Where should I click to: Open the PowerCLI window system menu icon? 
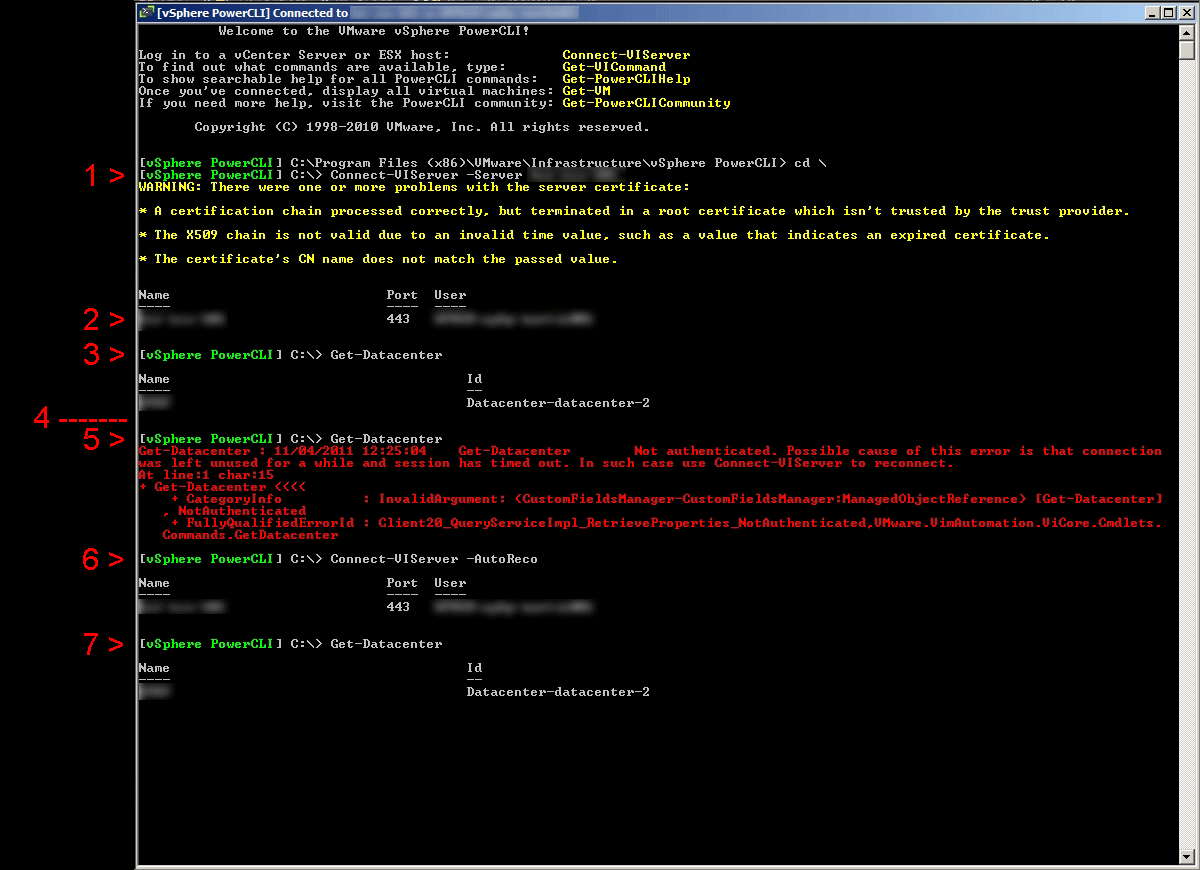pos(147,13)
